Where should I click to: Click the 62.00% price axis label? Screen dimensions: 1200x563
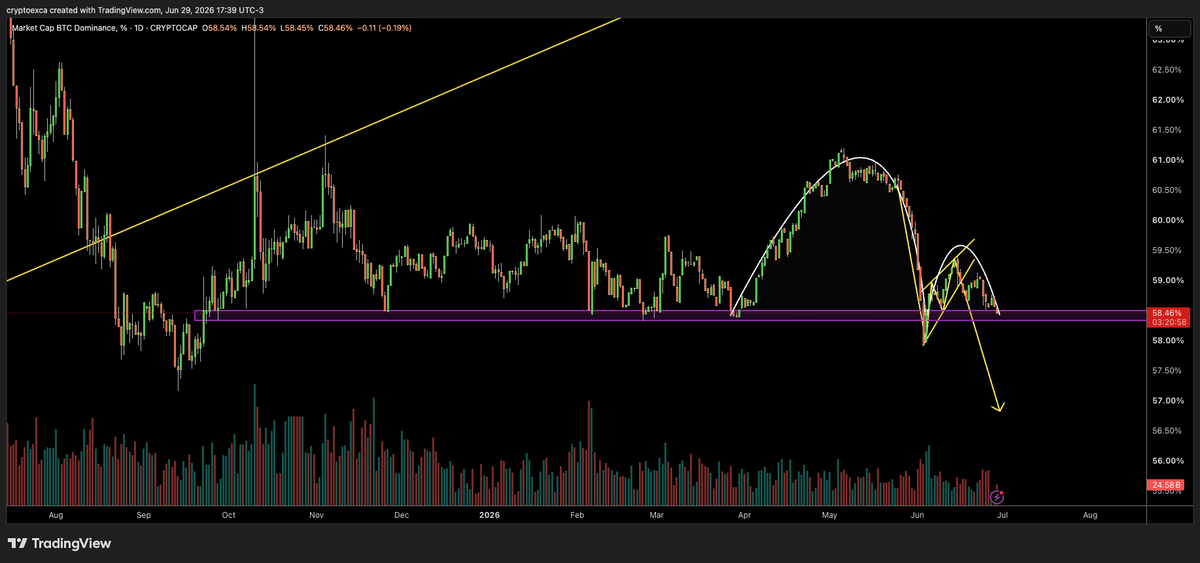(x=1167, y=100)
